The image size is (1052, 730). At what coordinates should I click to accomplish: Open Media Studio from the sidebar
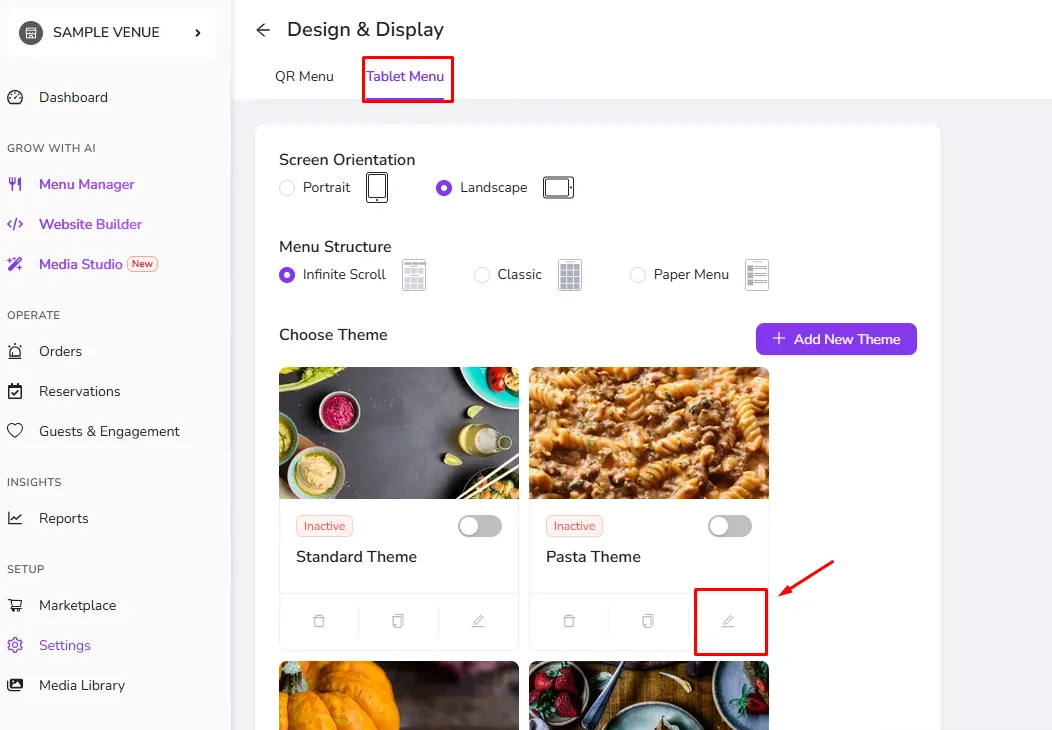click(x=81, y=264)
